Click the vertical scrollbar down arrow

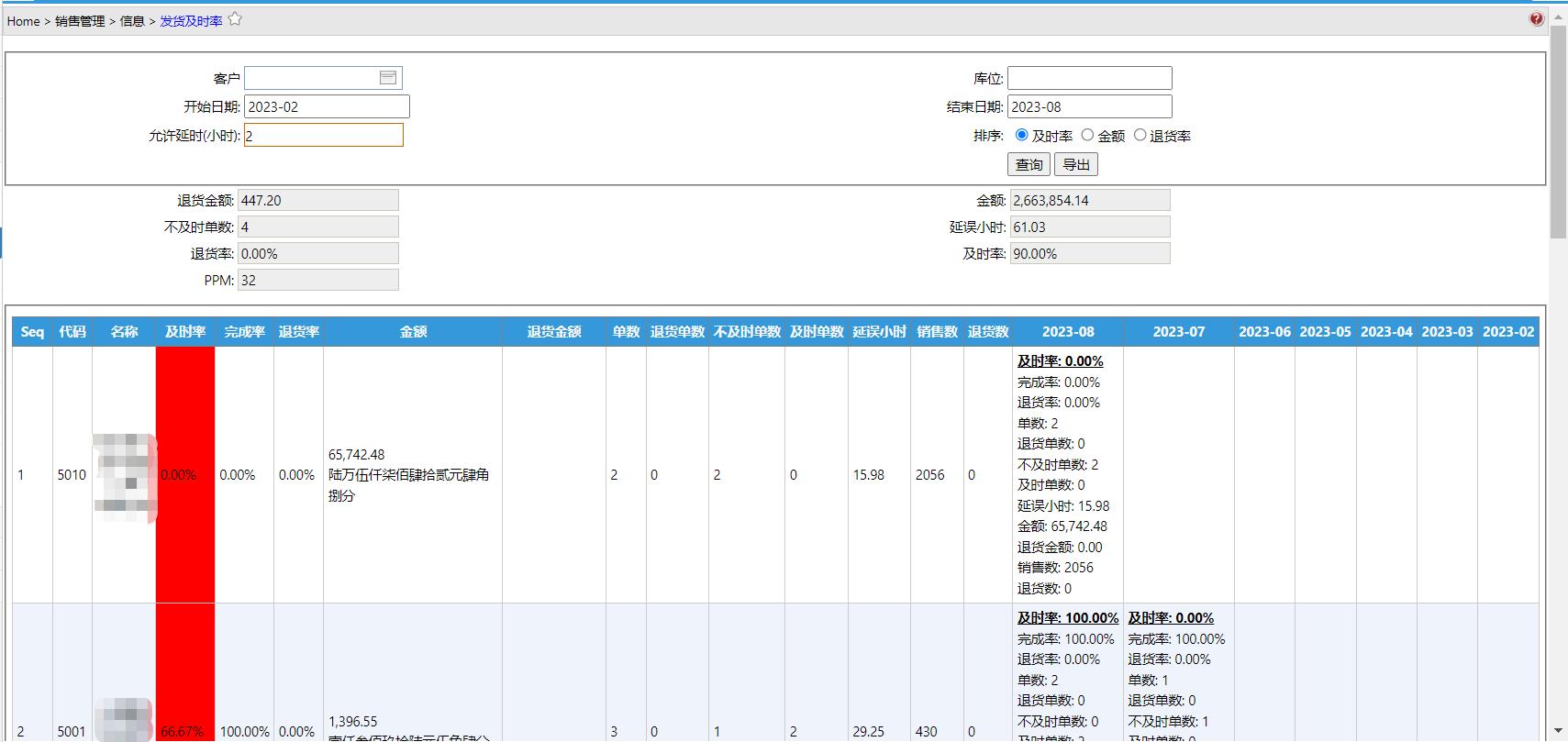click(x=1558, y=731)
